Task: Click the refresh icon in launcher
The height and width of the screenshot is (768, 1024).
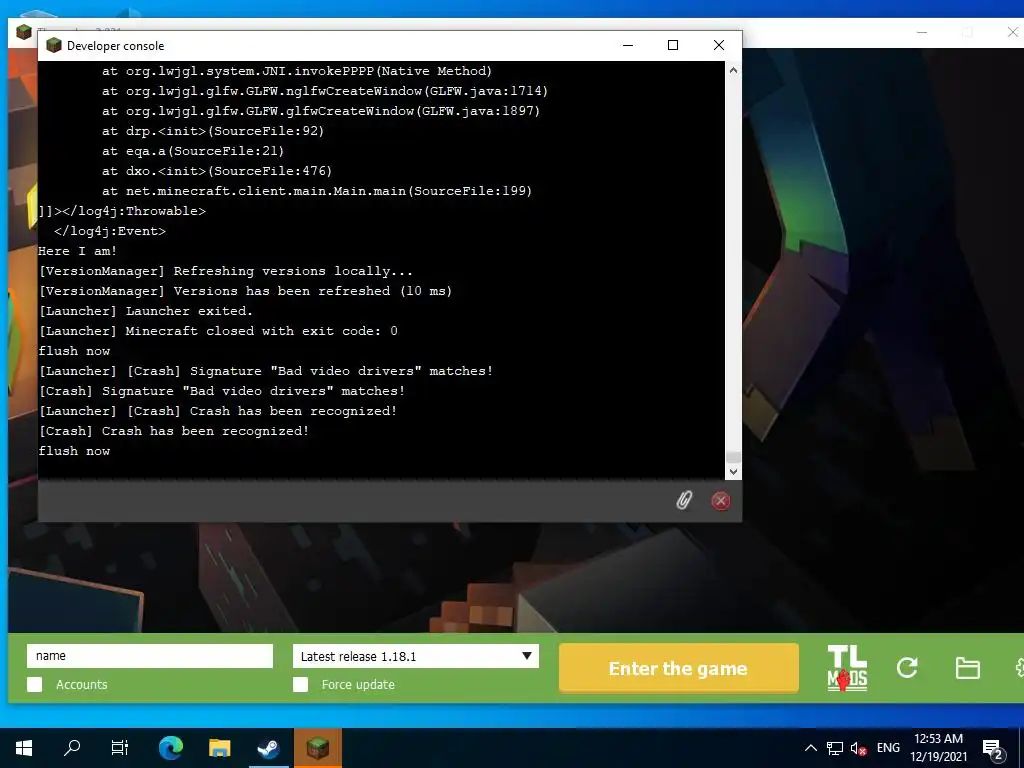Action: tap(907, 667)
